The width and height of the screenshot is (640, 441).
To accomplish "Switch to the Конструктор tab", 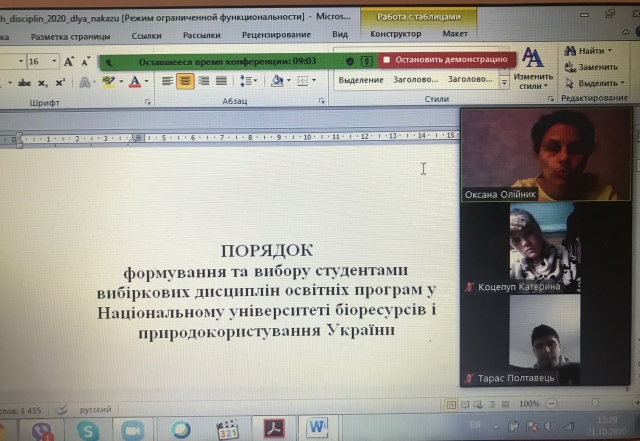I will pos(395,34).
